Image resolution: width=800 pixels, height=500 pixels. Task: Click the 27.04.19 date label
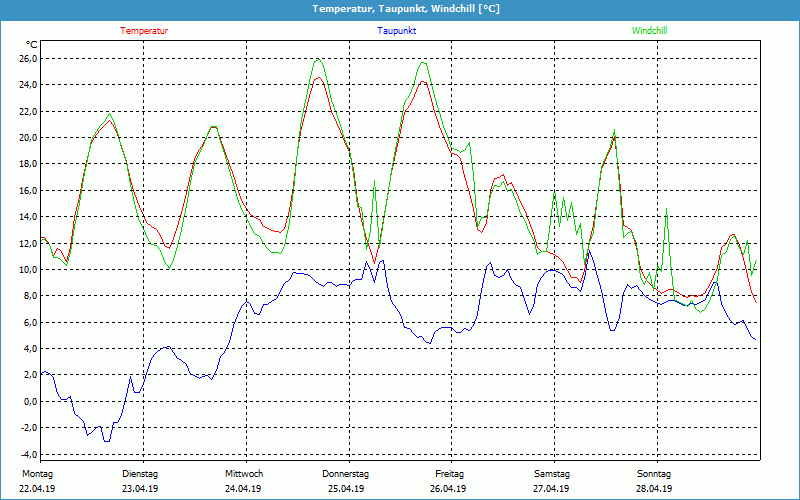click(551, 489)
